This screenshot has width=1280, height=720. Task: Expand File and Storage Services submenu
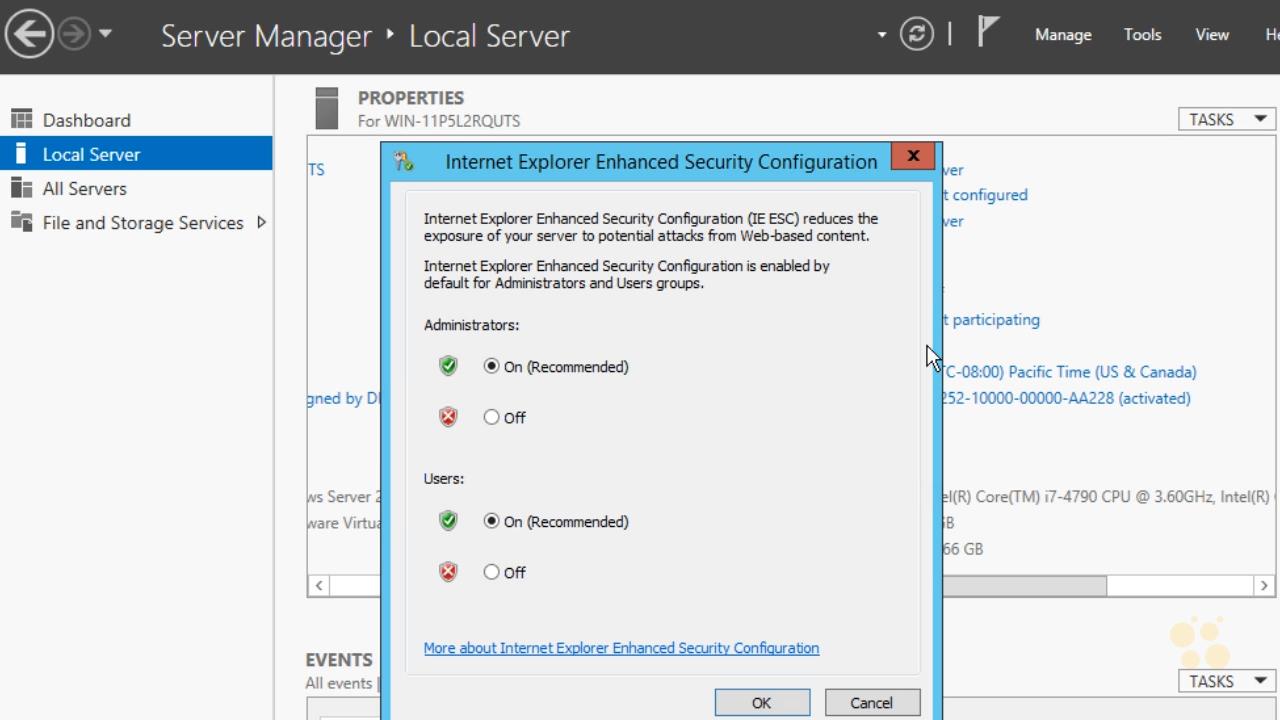(261, 222)
